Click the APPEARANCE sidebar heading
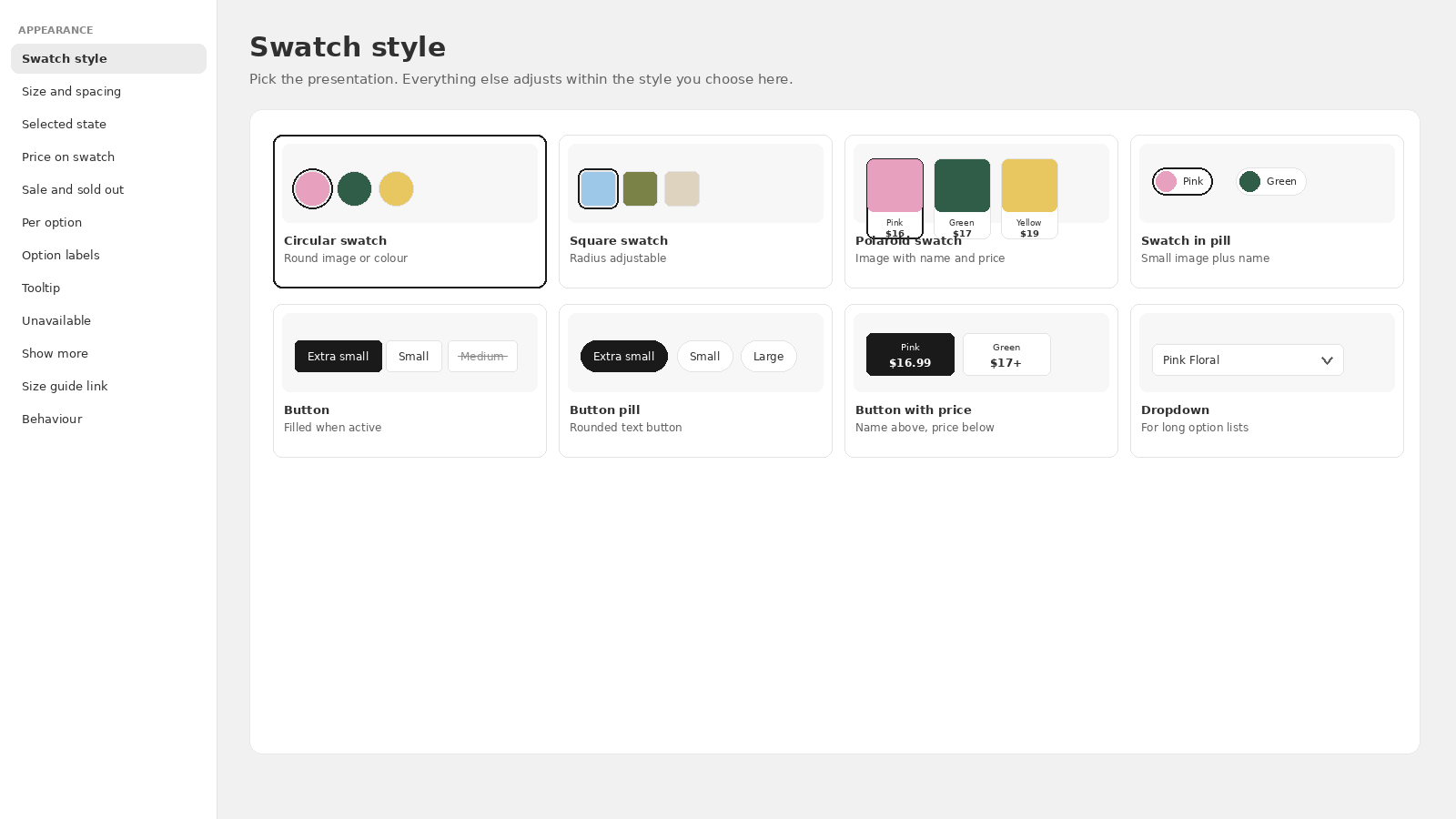Screen dimensions: 1456x819 coord(56,30)
